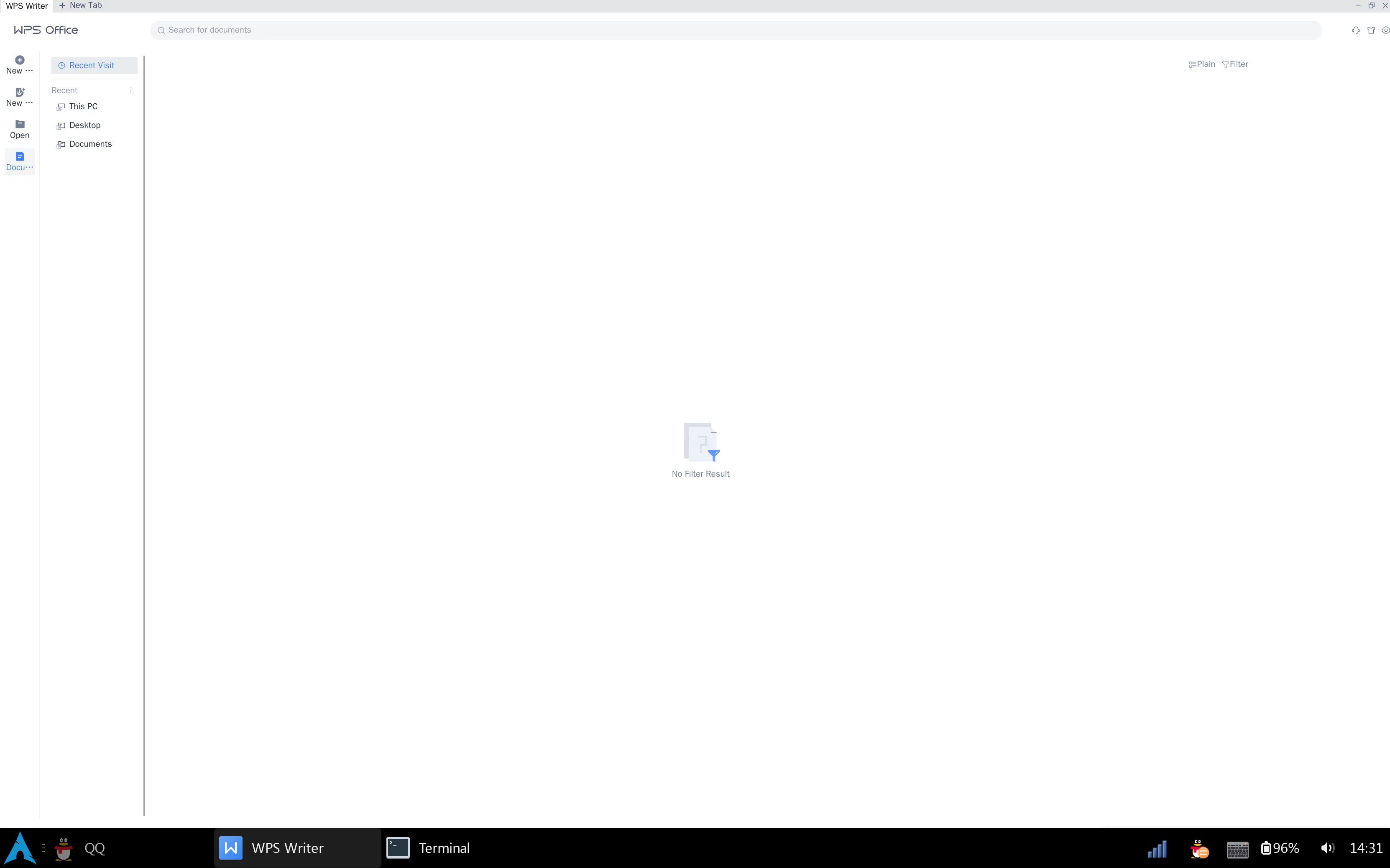Screen dimensions: 1390x868
Task: Switch to Terminal in the taskbar
Action: [428, 848]
